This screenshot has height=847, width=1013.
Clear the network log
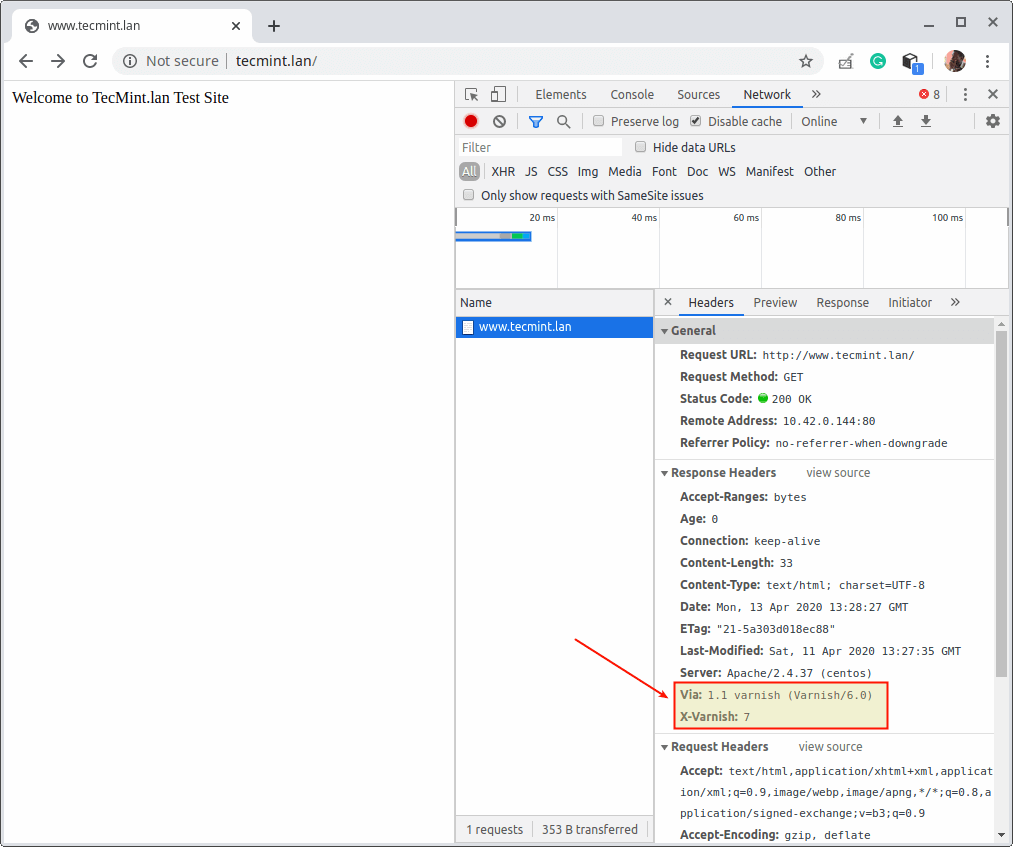click(x=499, y=121)
